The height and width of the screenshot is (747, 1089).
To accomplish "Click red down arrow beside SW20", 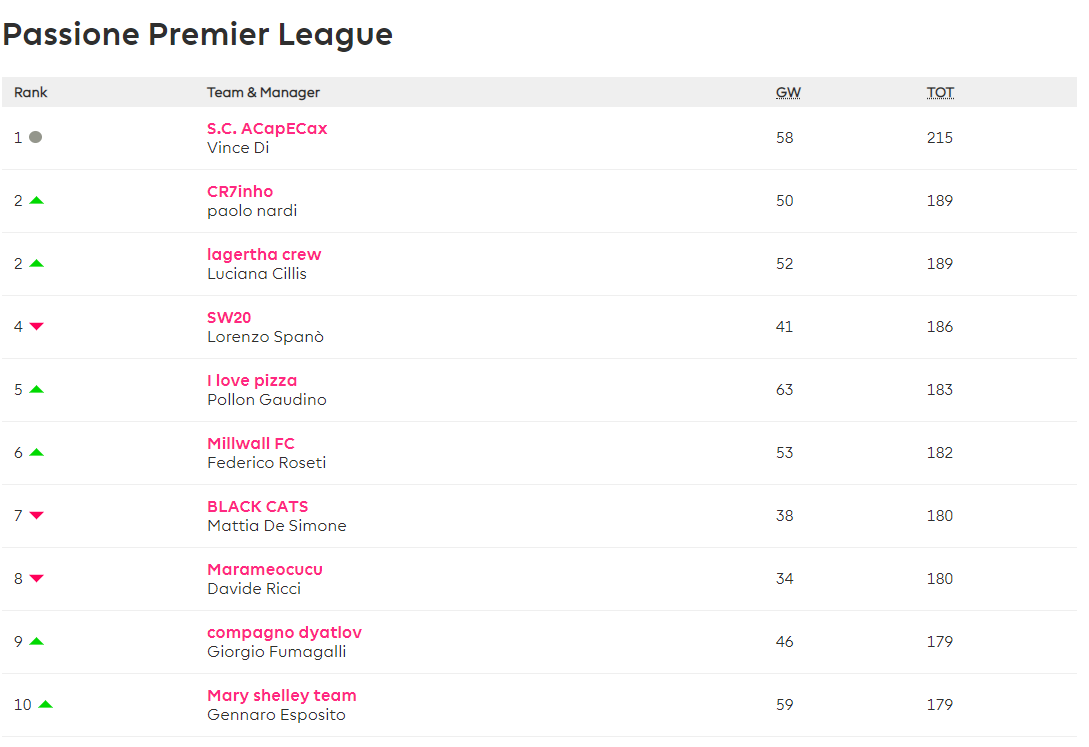I will pos(37,327).
